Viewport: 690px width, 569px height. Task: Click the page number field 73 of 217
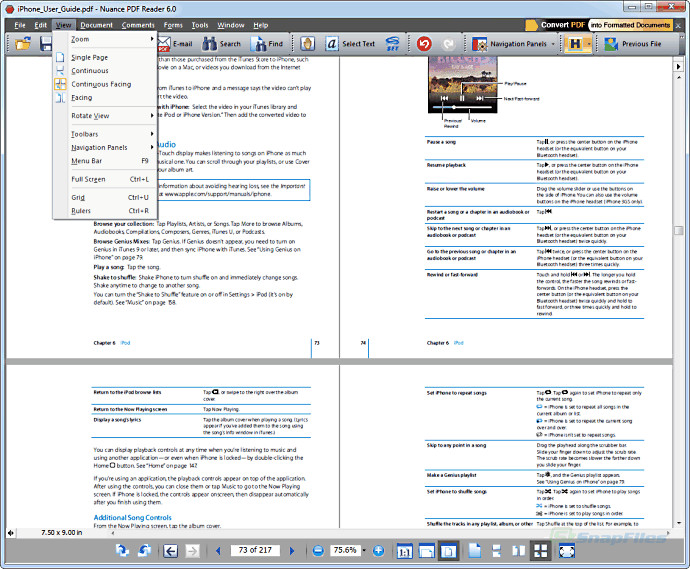pyautogui.click(x=255, y=550)
